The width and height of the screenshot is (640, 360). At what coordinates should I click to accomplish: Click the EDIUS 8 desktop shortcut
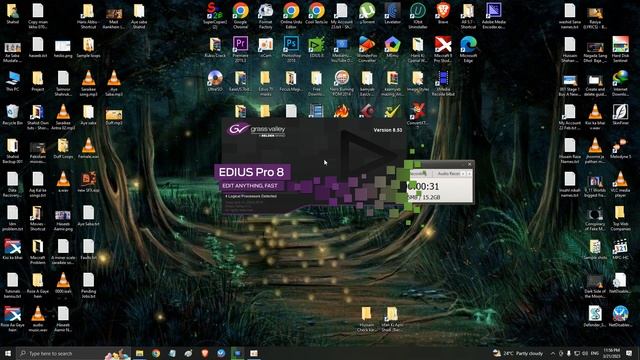point(316,47)
